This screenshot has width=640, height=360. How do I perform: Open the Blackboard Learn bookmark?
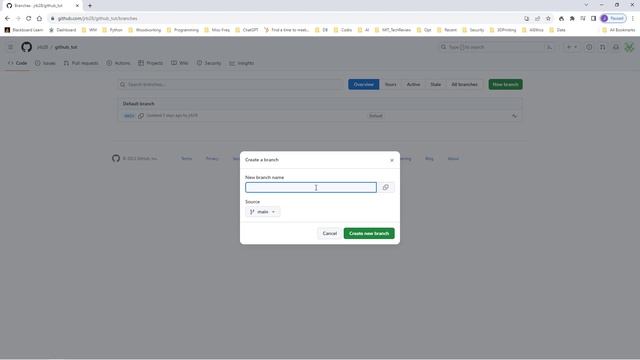(x=24, y=30)
